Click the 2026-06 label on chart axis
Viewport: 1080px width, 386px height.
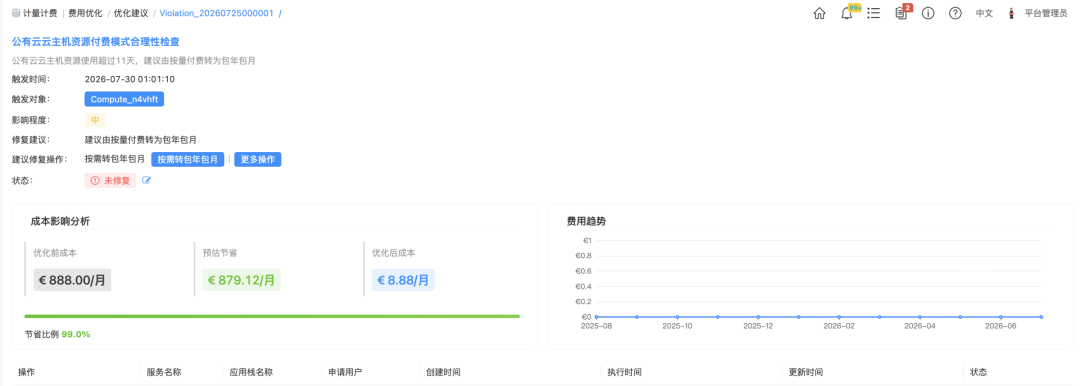point(1001,325)
